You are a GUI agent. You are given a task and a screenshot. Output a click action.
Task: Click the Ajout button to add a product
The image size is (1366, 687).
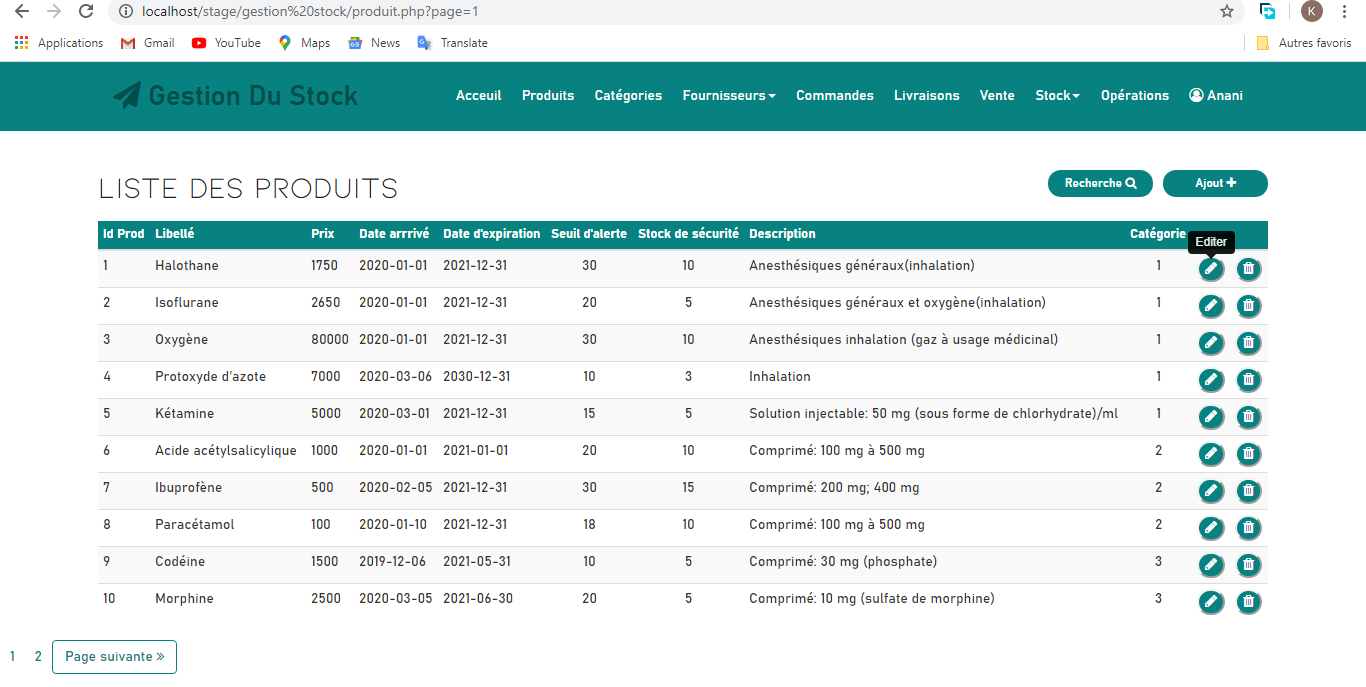[x=1215, y=183]
